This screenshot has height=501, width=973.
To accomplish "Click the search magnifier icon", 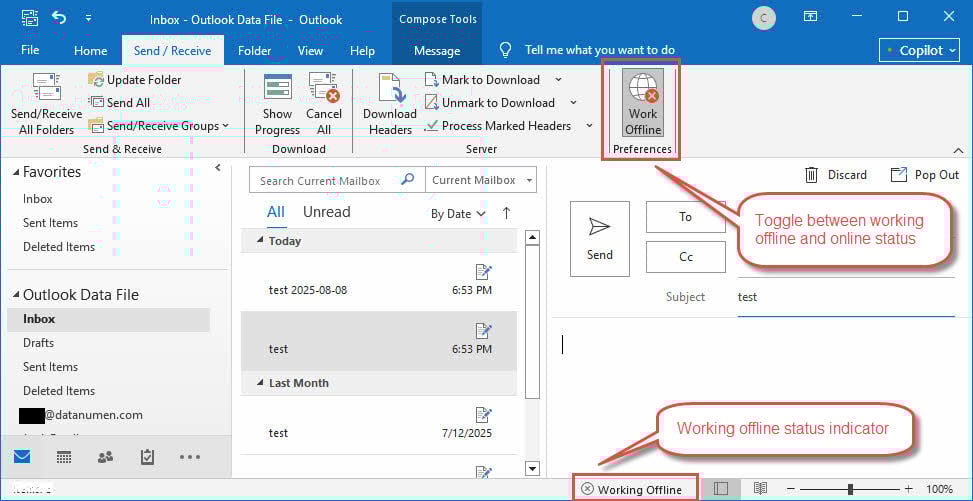I will coord(408,180).
